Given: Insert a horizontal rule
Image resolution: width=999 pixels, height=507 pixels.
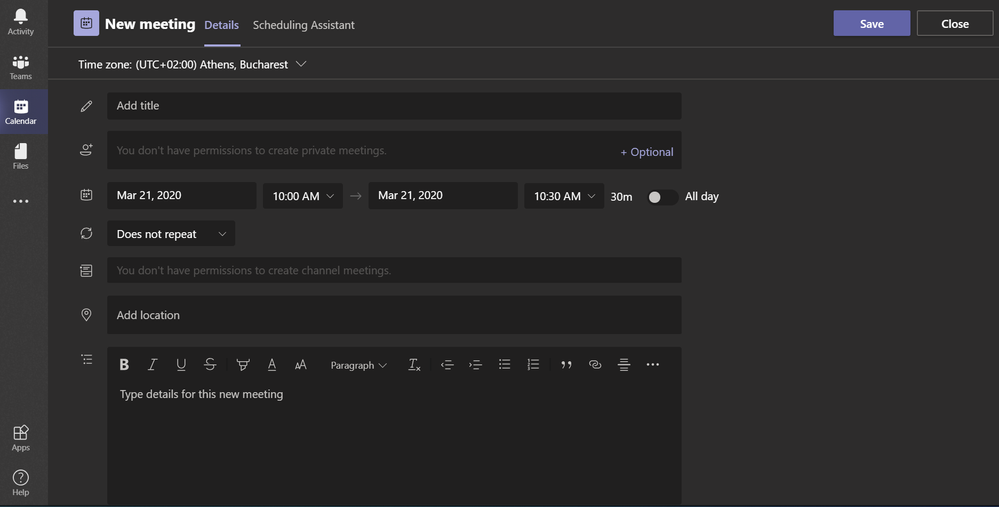Looking at the screenshot, I should (624, 364).
